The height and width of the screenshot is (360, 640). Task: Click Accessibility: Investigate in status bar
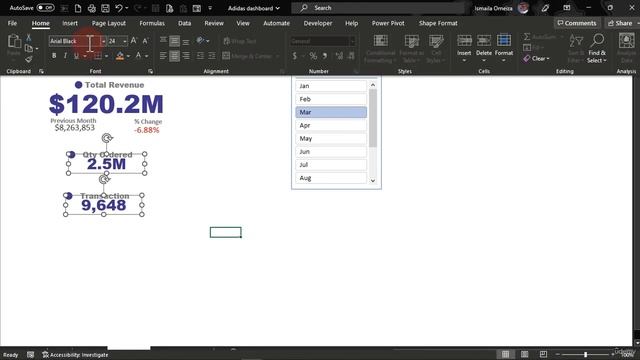[x=75, y=355]
